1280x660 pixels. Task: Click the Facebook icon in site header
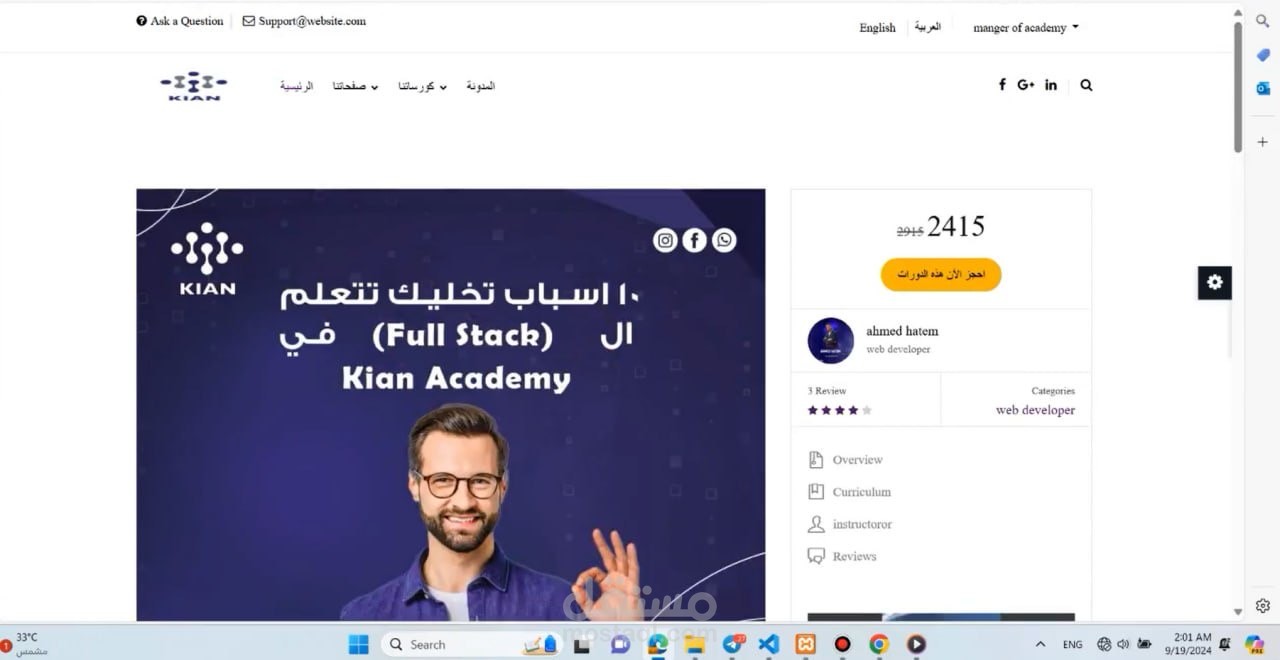1002,85
